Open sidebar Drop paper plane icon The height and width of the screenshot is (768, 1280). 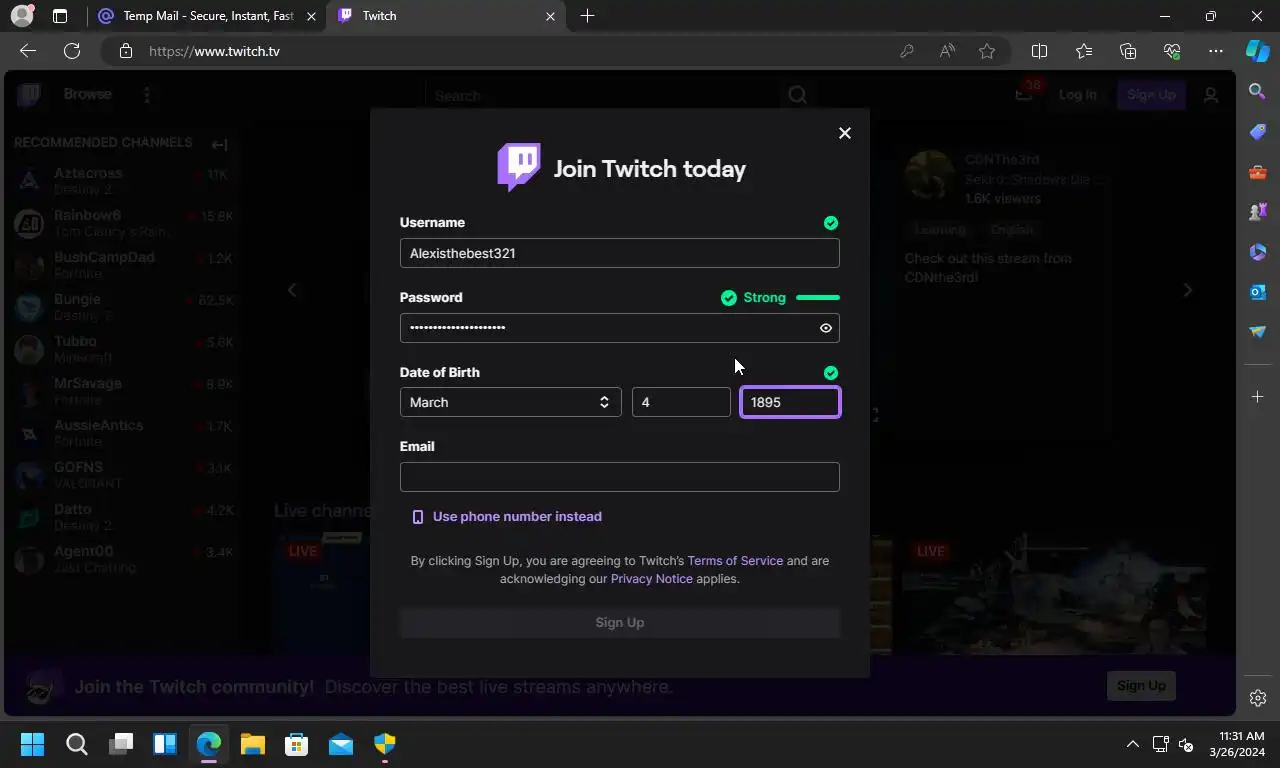[1258, 332]
